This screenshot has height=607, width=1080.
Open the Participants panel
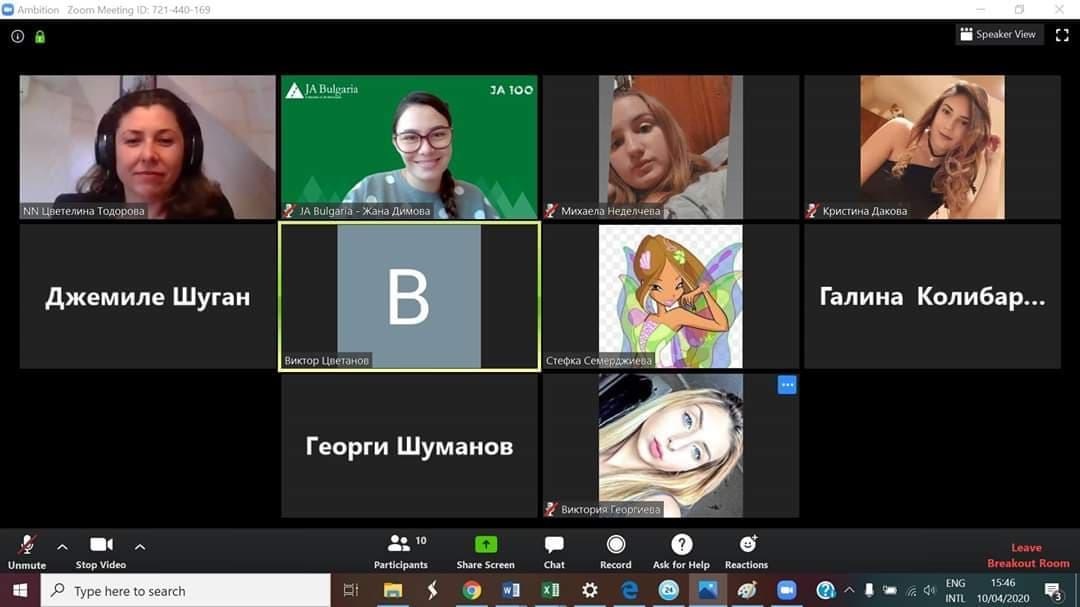(x=400, y=550)
